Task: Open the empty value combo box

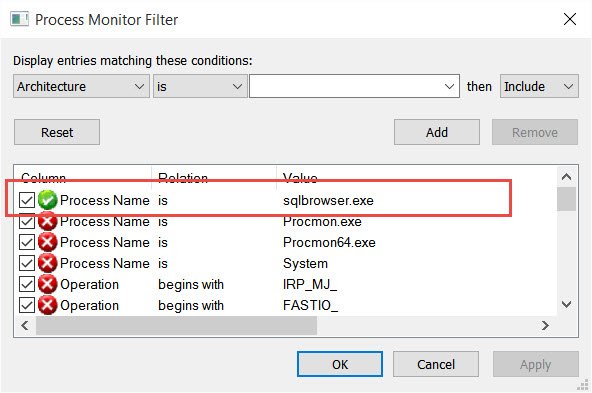Action: point(354,86)
